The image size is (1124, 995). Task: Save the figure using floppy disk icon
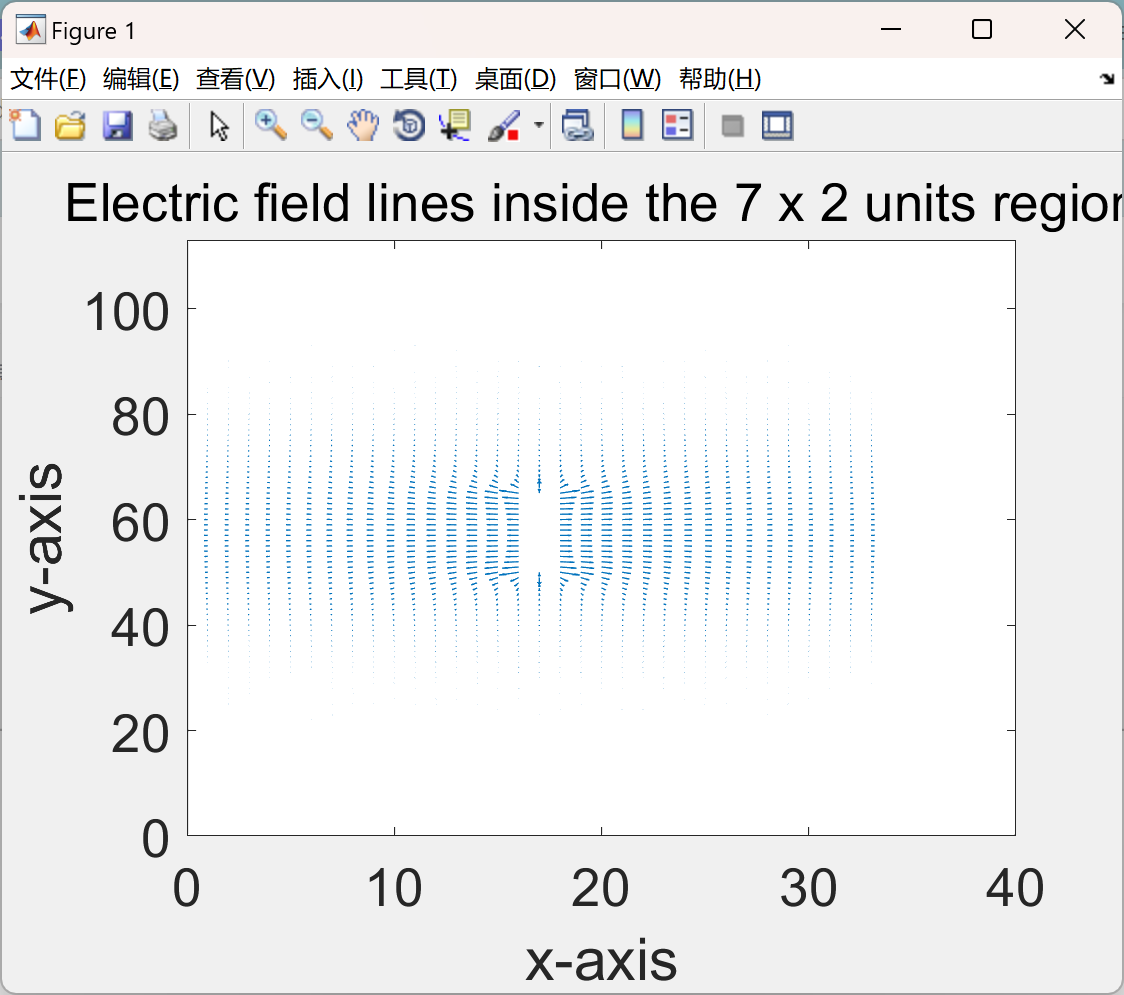(x=117, y=125)
